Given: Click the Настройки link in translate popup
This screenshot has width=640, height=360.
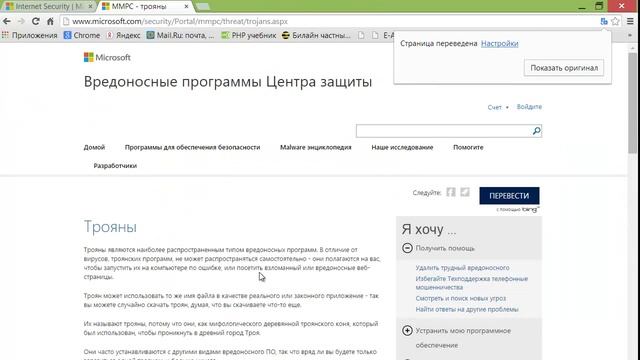Looking at the screenshot, I should point(500,43).
